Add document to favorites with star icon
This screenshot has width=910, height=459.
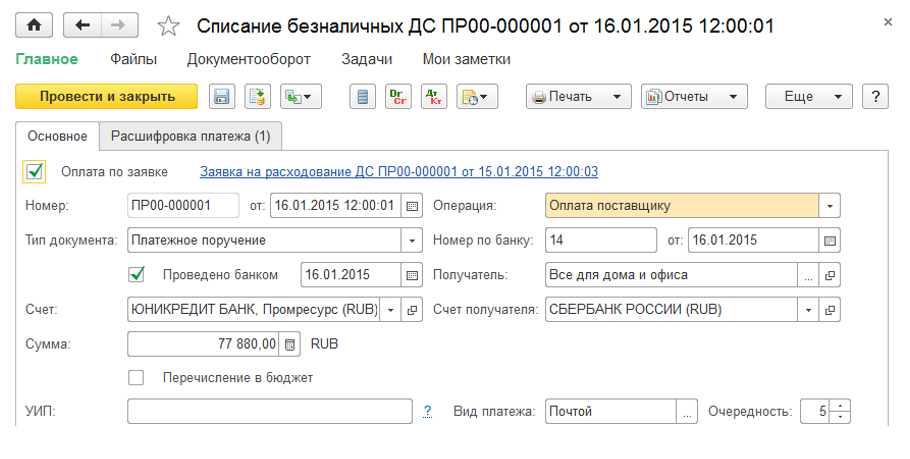click(x=169, y=26)
